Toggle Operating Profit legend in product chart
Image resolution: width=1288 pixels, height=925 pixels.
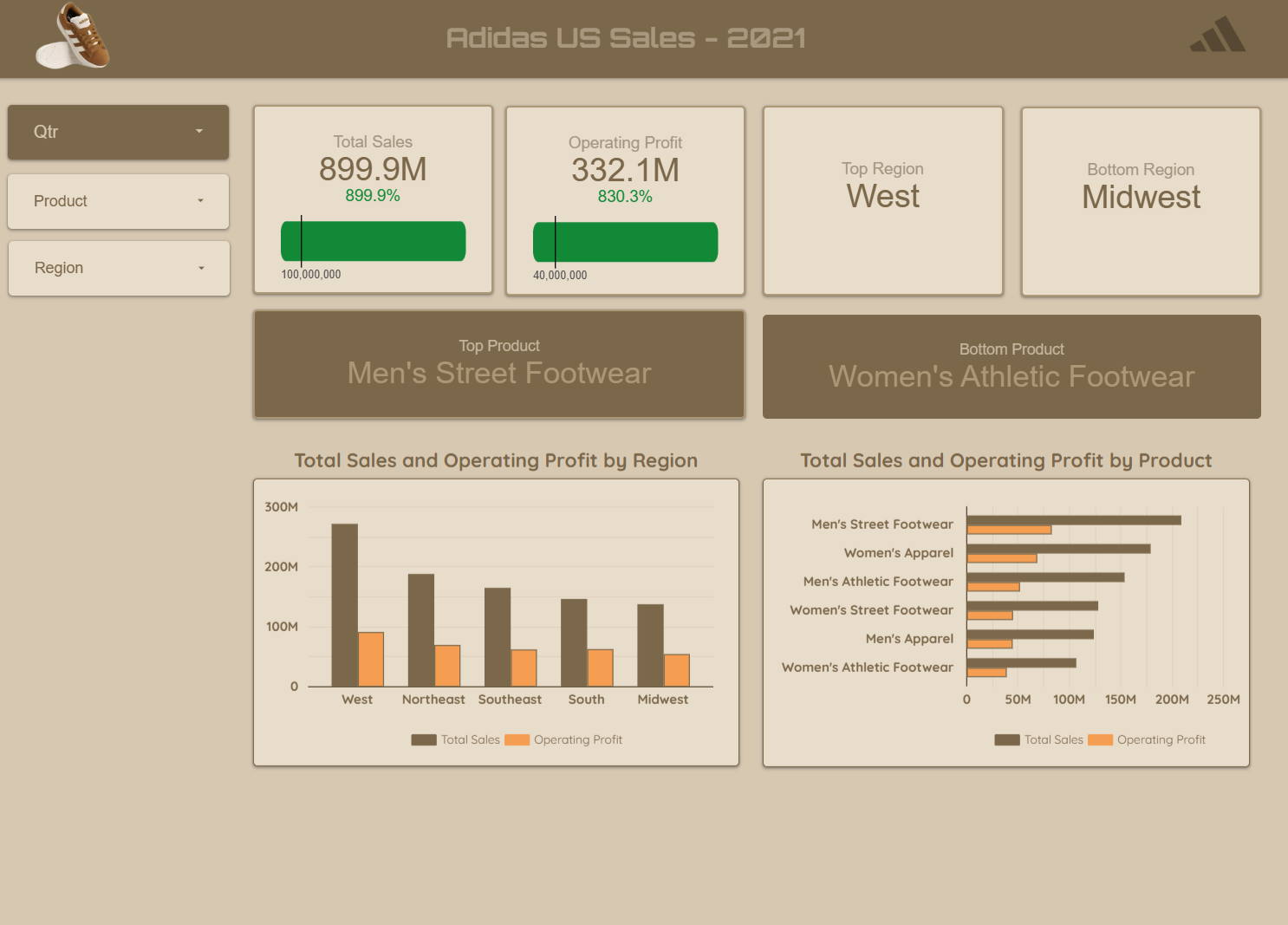[1147, 739]
